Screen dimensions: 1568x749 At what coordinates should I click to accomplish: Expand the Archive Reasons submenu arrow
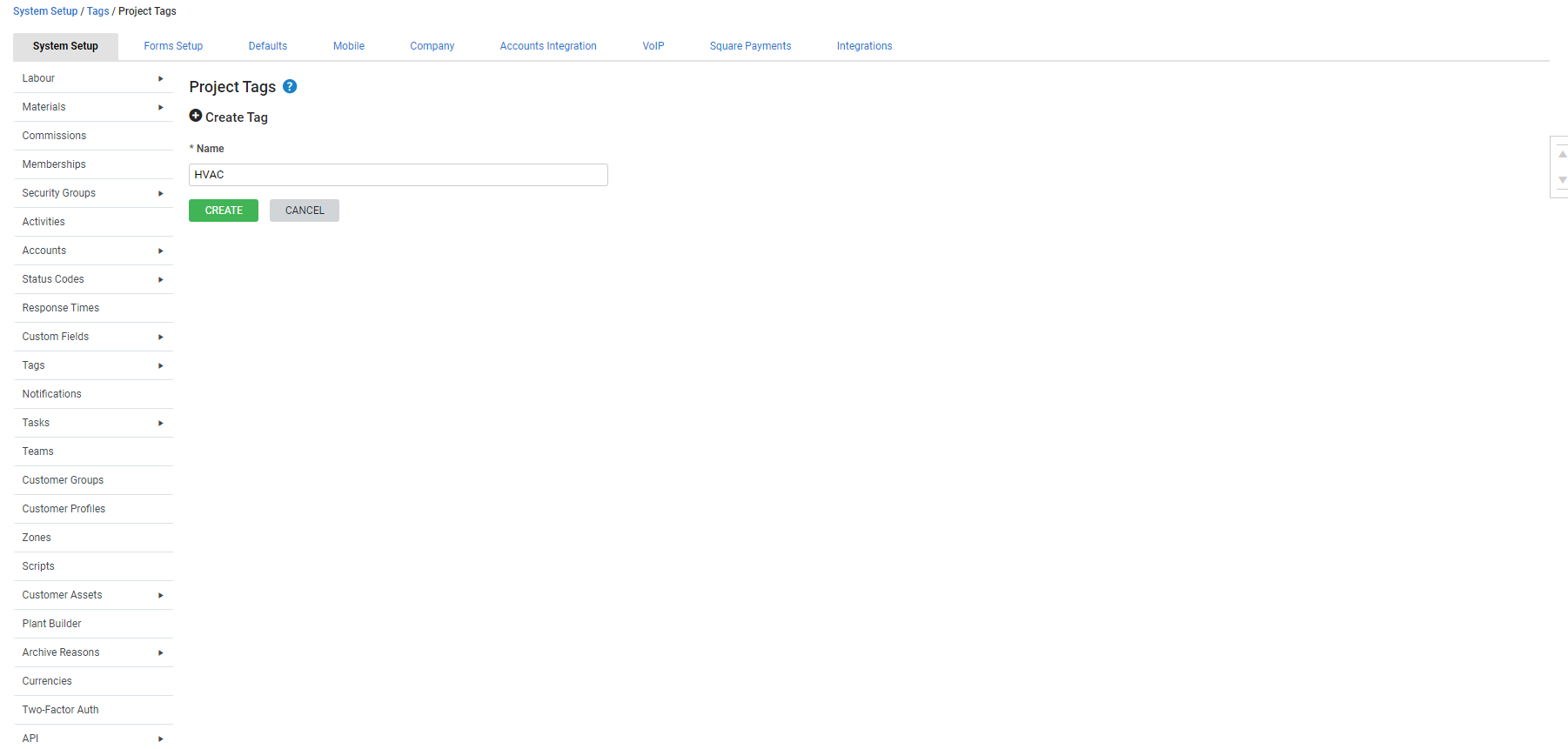[160, 652]
